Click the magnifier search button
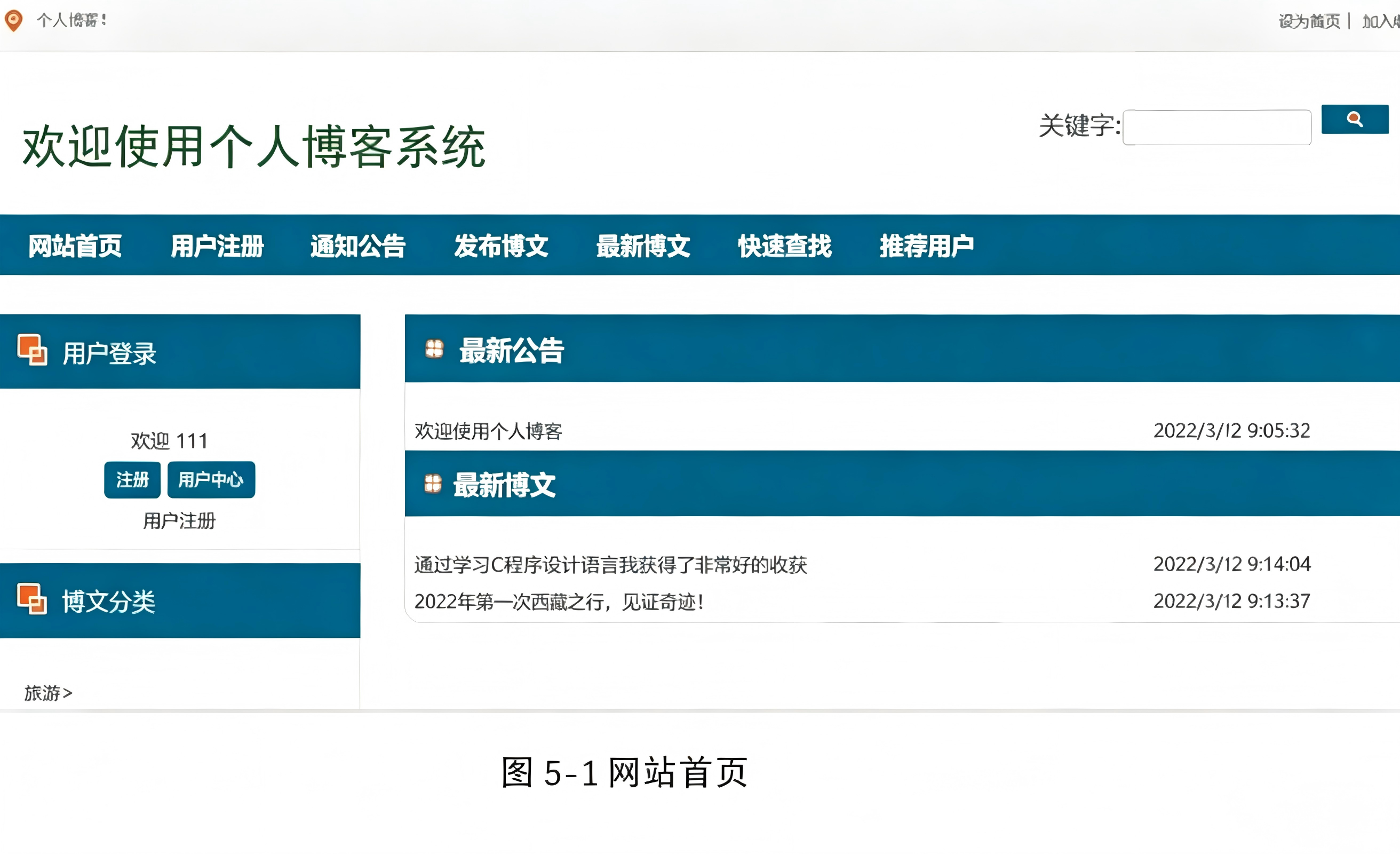 click(x=1355, y=120)
